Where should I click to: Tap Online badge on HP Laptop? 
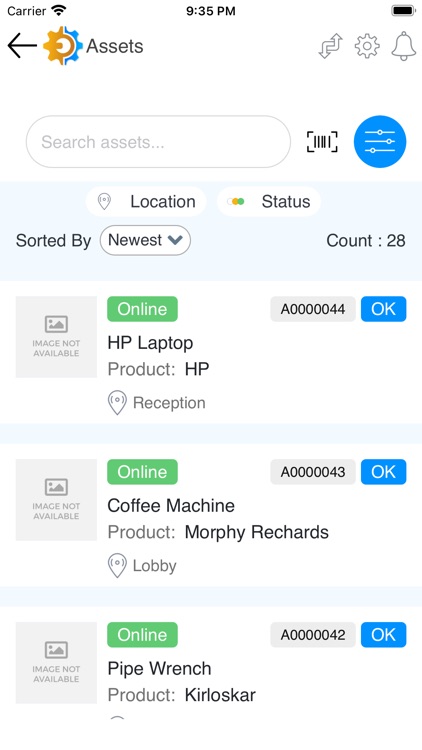pos(142,309)
